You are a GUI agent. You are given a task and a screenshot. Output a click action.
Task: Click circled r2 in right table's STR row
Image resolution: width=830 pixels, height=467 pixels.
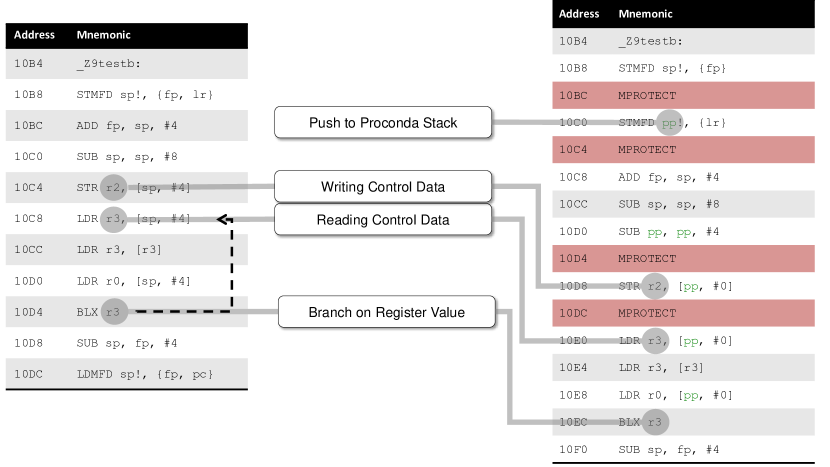pos(656,286)
